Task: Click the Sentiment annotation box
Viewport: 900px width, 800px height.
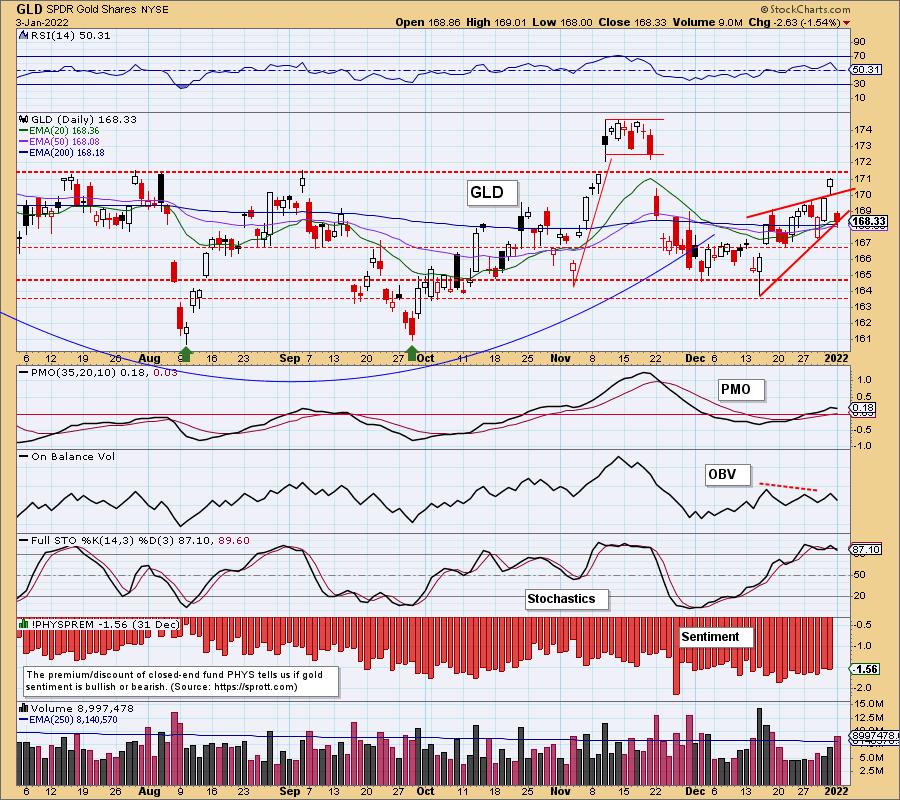Action: [x=715, y=638]
